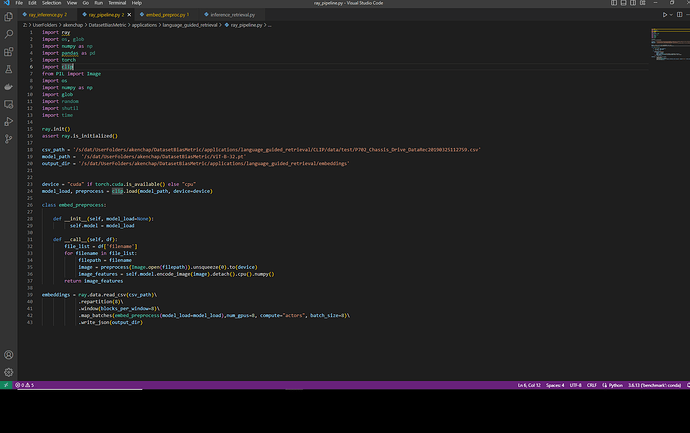Change the CRLF end of line sequence

pos(592,385)
